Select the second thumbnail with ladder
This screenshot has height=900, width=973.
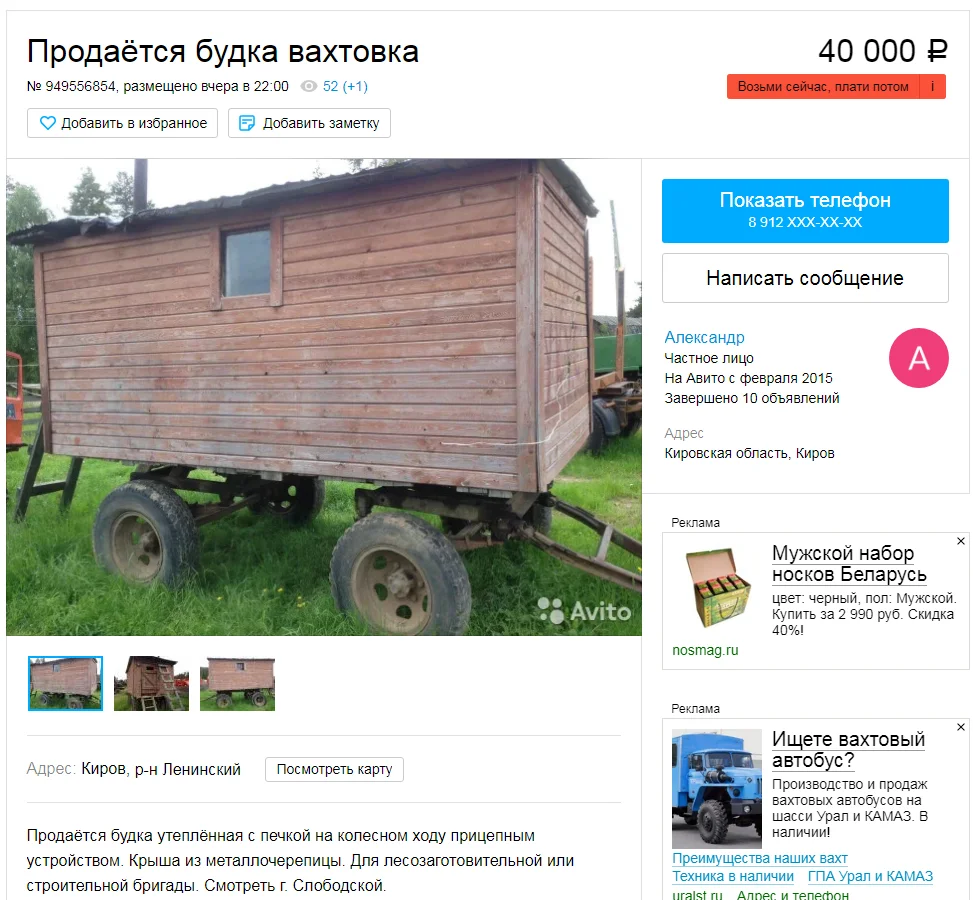[151, 683]
